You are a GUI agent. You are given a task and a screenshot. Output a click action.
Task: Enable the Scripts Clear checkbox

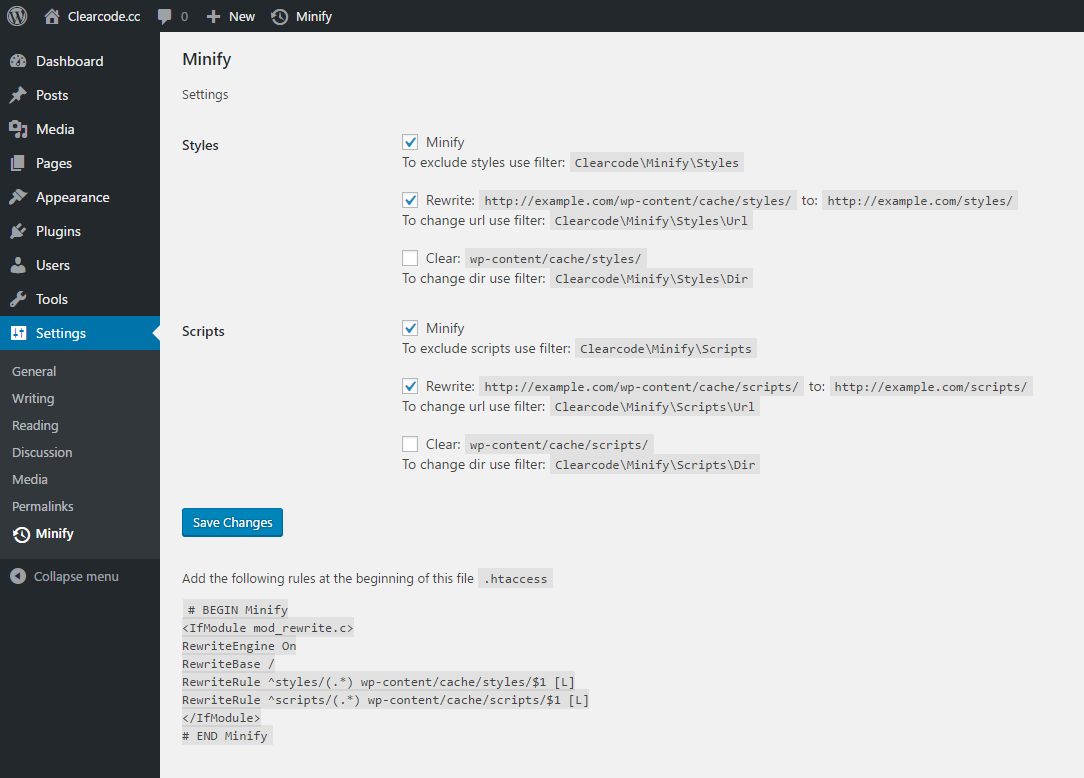click(x=410, y=444)
